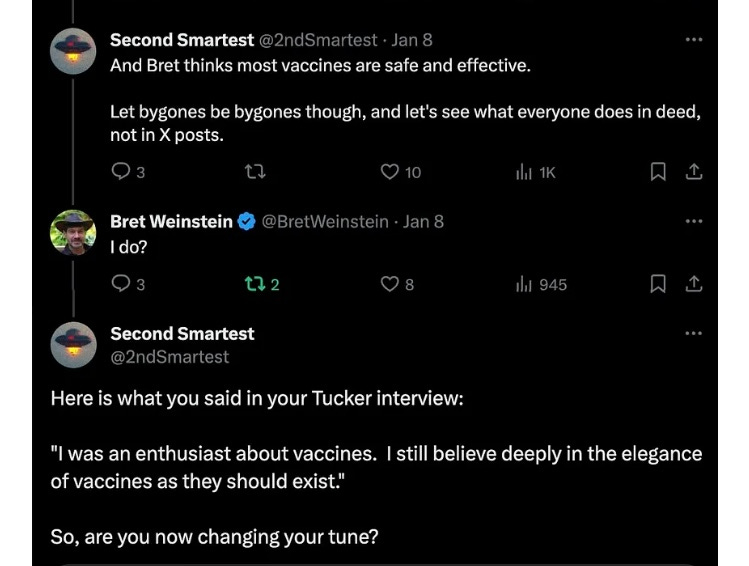Visit the @BretWeinstein handle link
Screen dimensions: 749x566
(325, 222)
